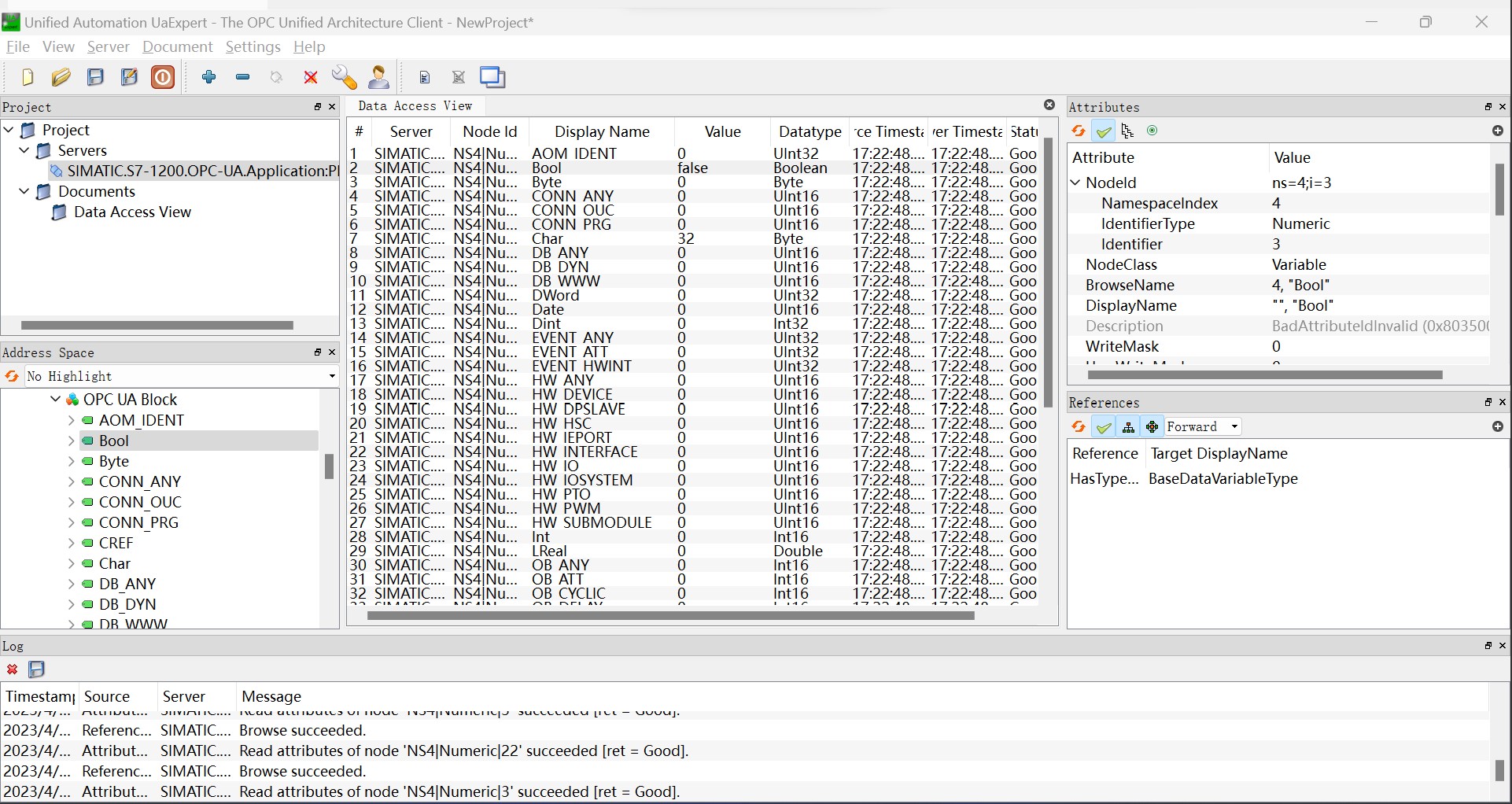Expand the CONN_ANY node in Address Space

pos(71,482)
